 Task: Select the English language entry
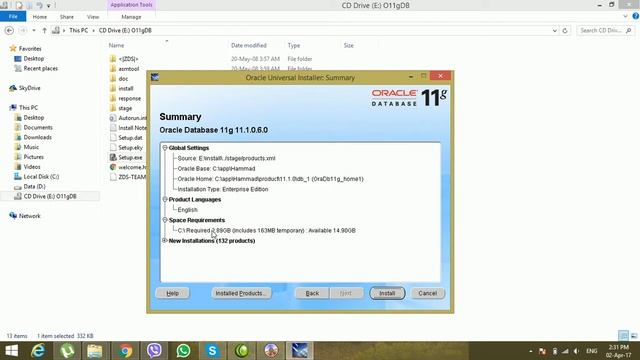(x=187, y=209)
